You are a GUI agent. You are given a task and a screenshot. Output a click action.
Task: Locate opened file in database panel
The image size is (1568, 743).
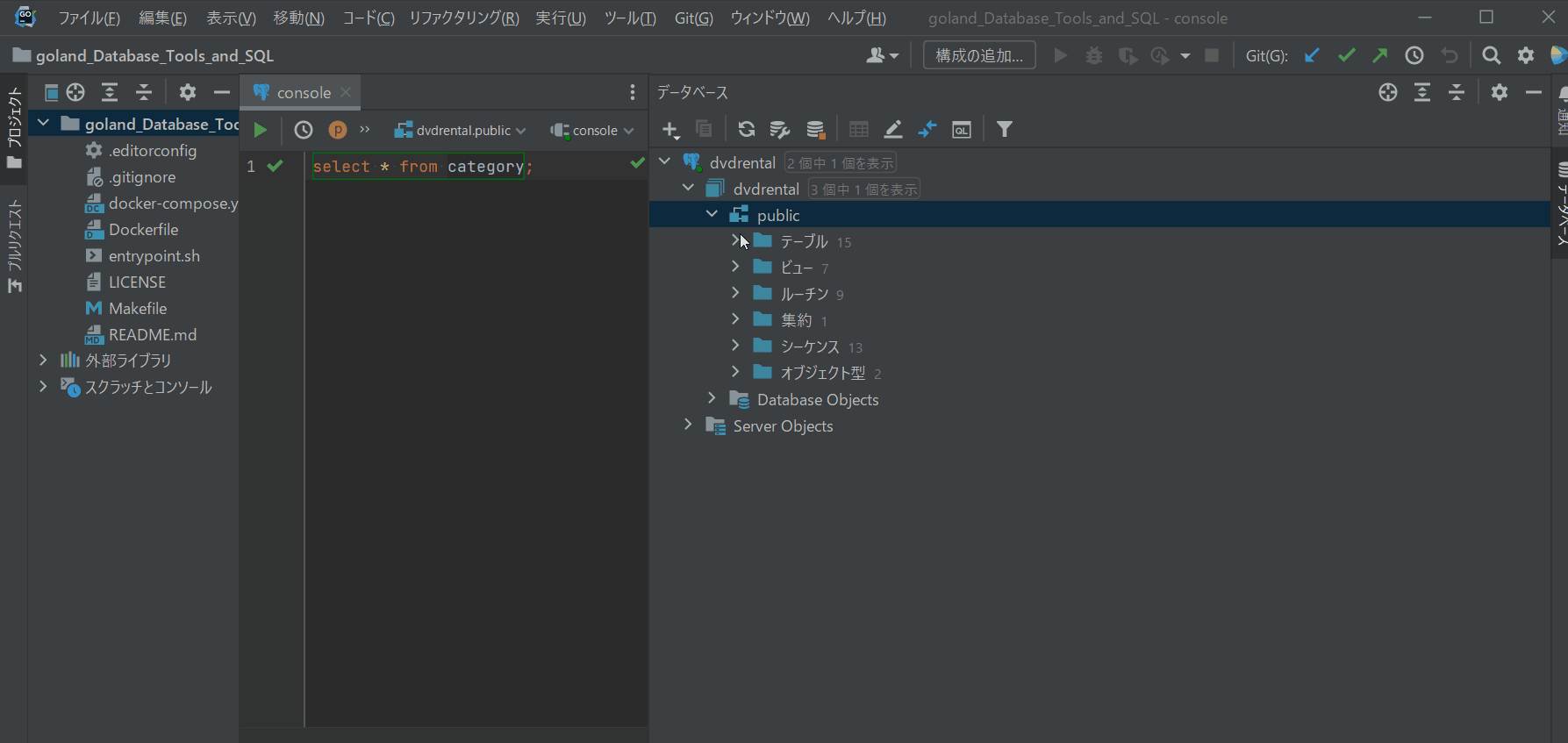(x=1388, y=92)
